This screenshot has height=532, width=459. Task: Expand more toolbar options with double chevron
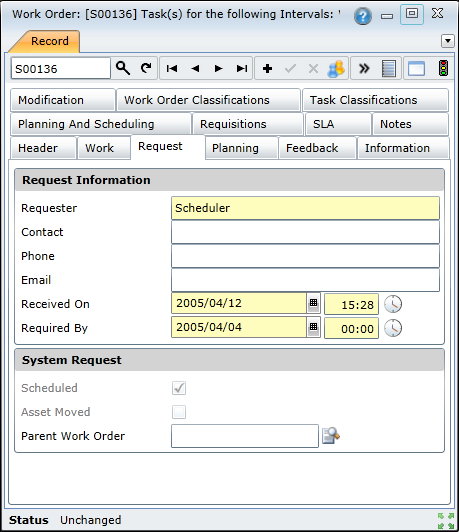point(364,69)
